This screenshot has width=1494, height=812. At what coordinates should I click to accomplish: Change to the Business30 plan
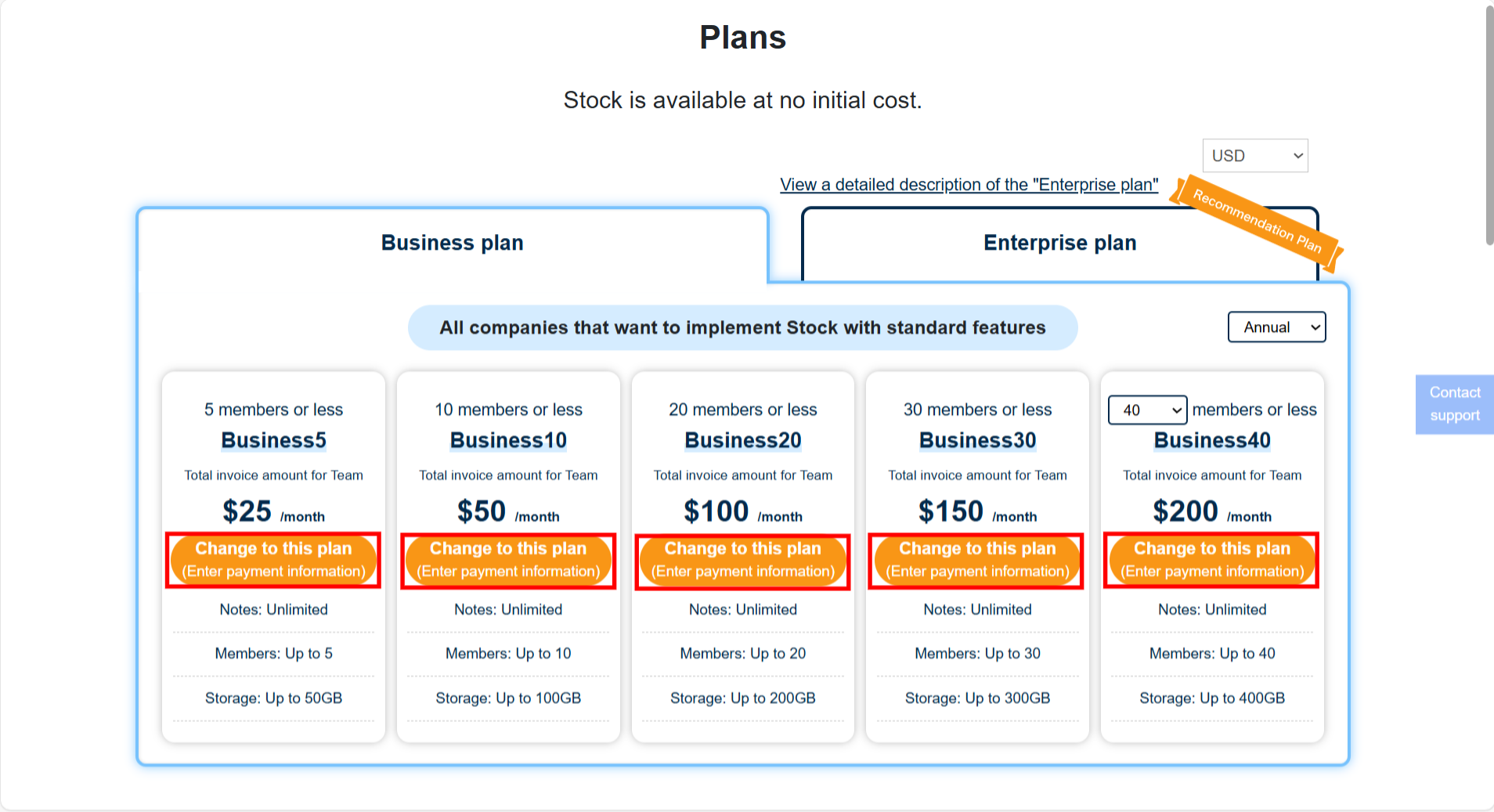976,559
